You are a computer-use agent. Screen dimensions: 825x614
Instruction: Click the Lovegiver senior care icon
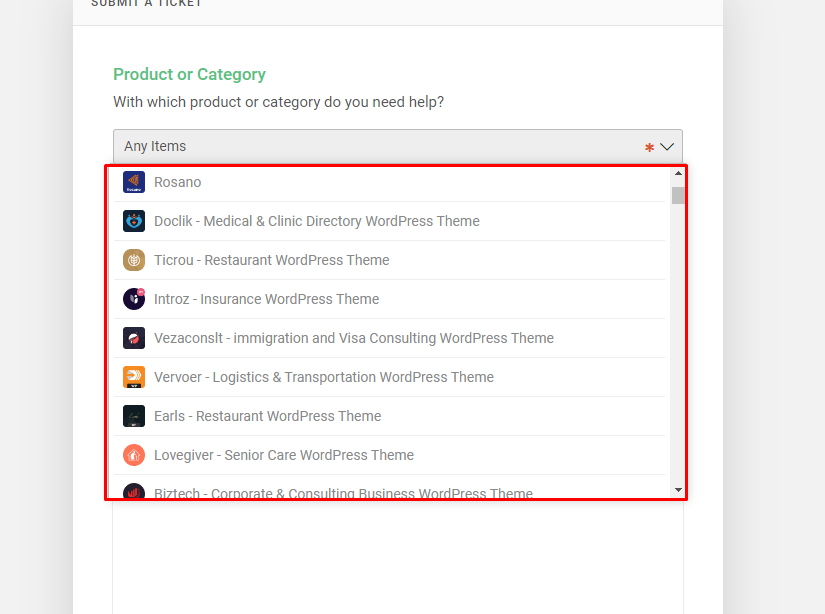(x=134, y=455)
